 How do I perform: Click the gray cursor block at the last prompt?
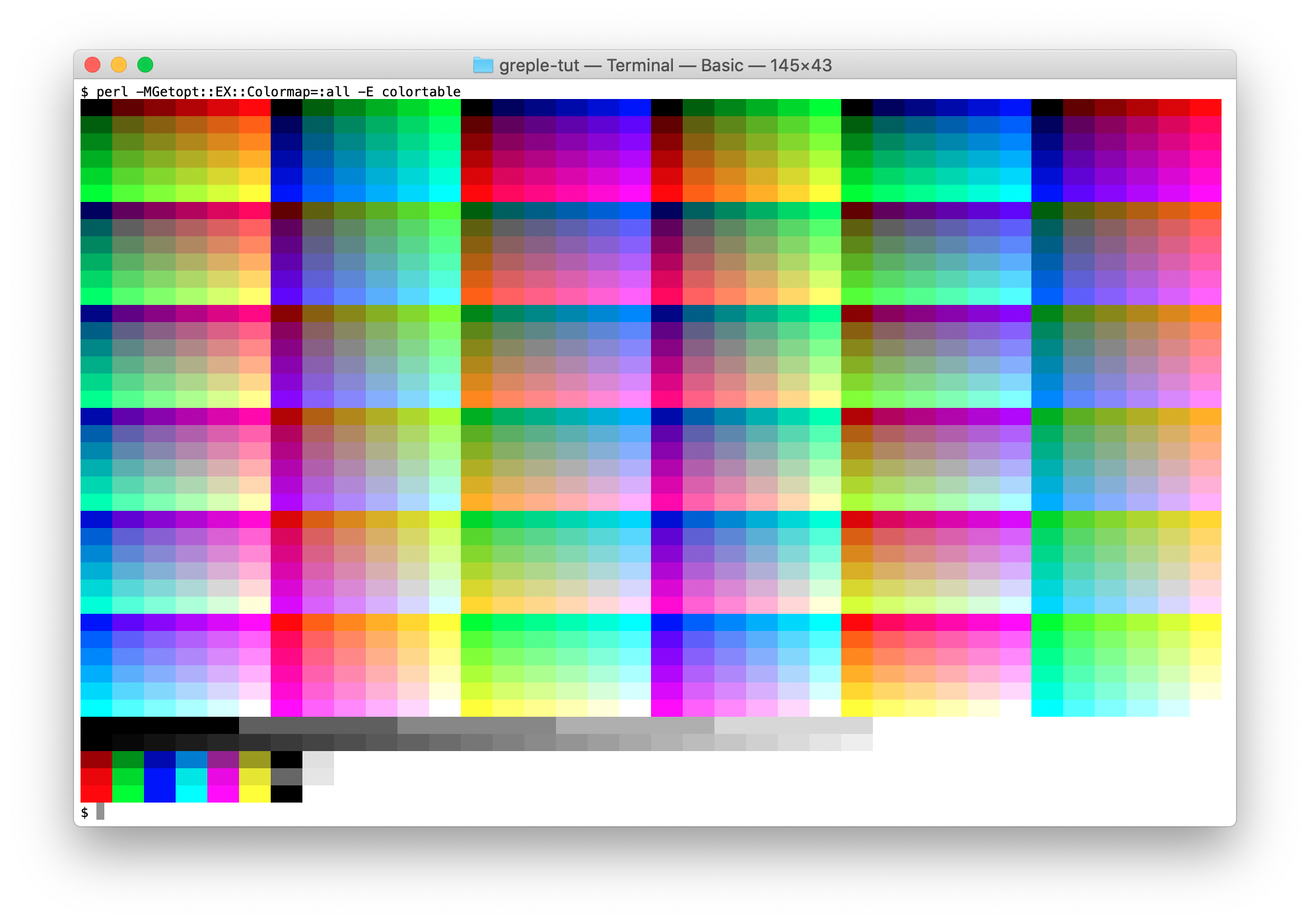point(100,811)
